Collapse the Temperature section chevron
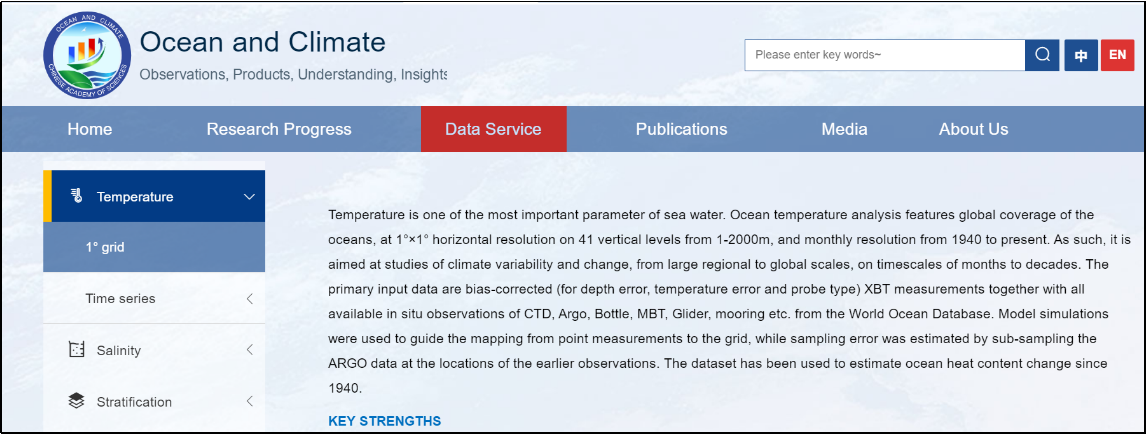The width and height of the screenshot is (1147, 435). coord(249,197)
